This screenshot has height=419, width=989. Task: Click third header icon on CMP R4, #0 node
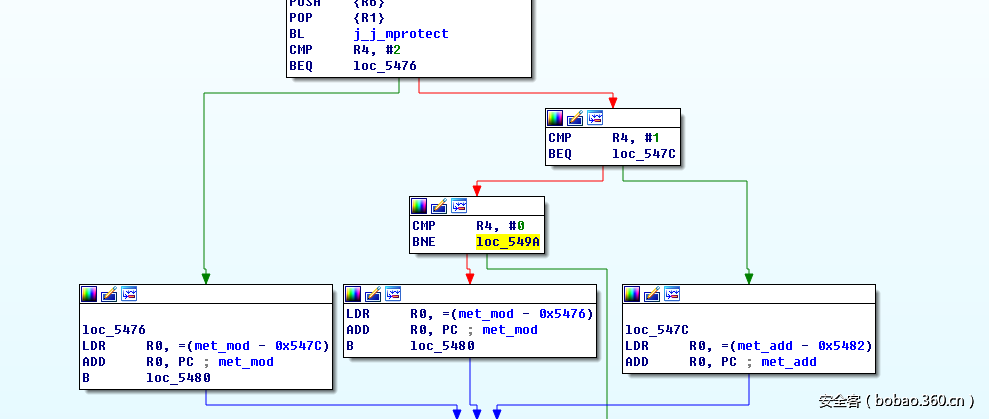click(x=459, y=206)
